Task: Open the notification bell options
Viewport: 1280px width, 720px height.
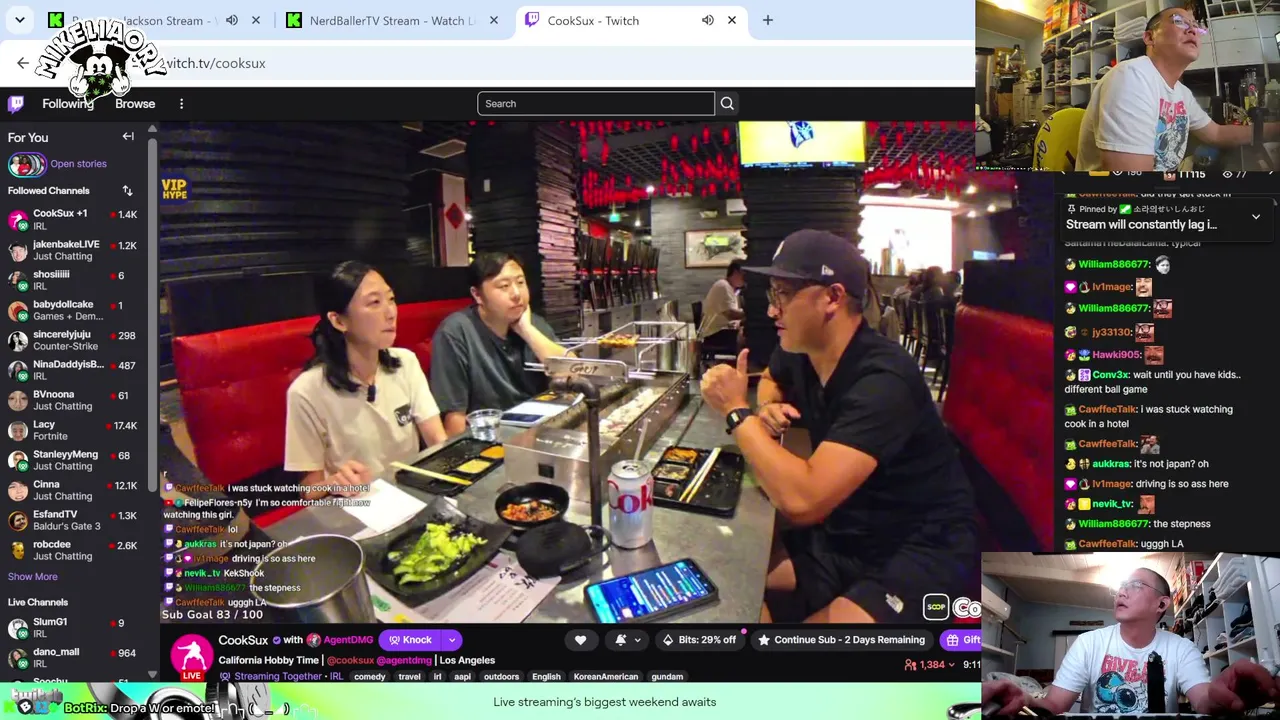Action: [626, 640]
